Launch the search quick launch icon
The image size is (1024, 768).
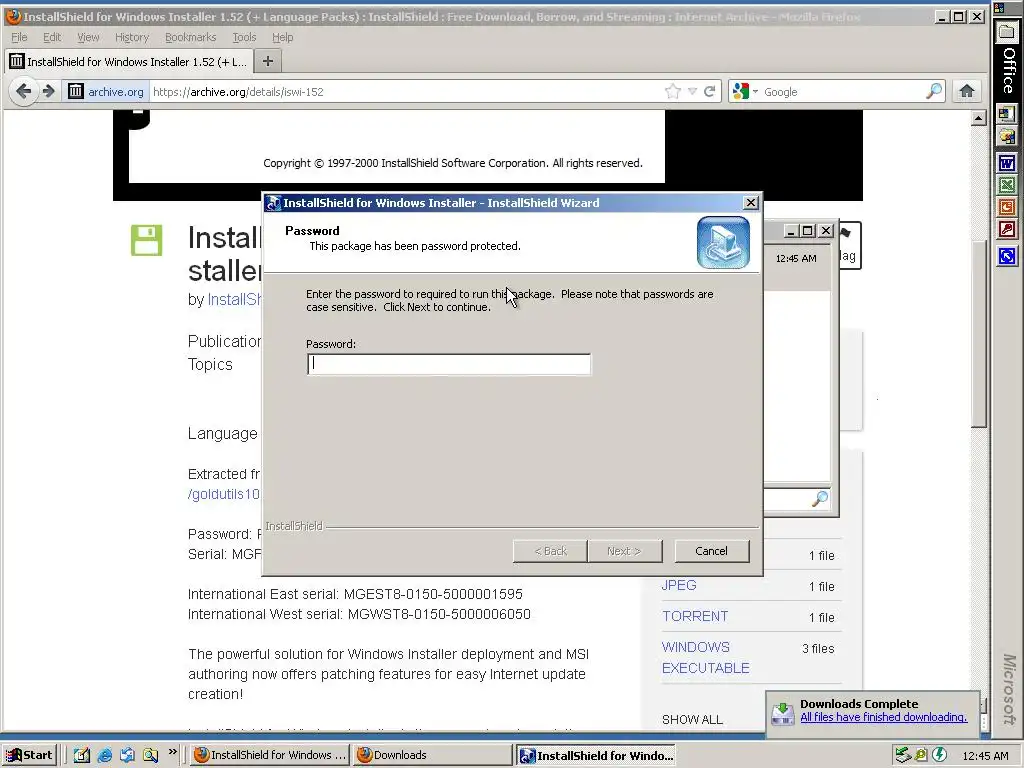[150, 755]
